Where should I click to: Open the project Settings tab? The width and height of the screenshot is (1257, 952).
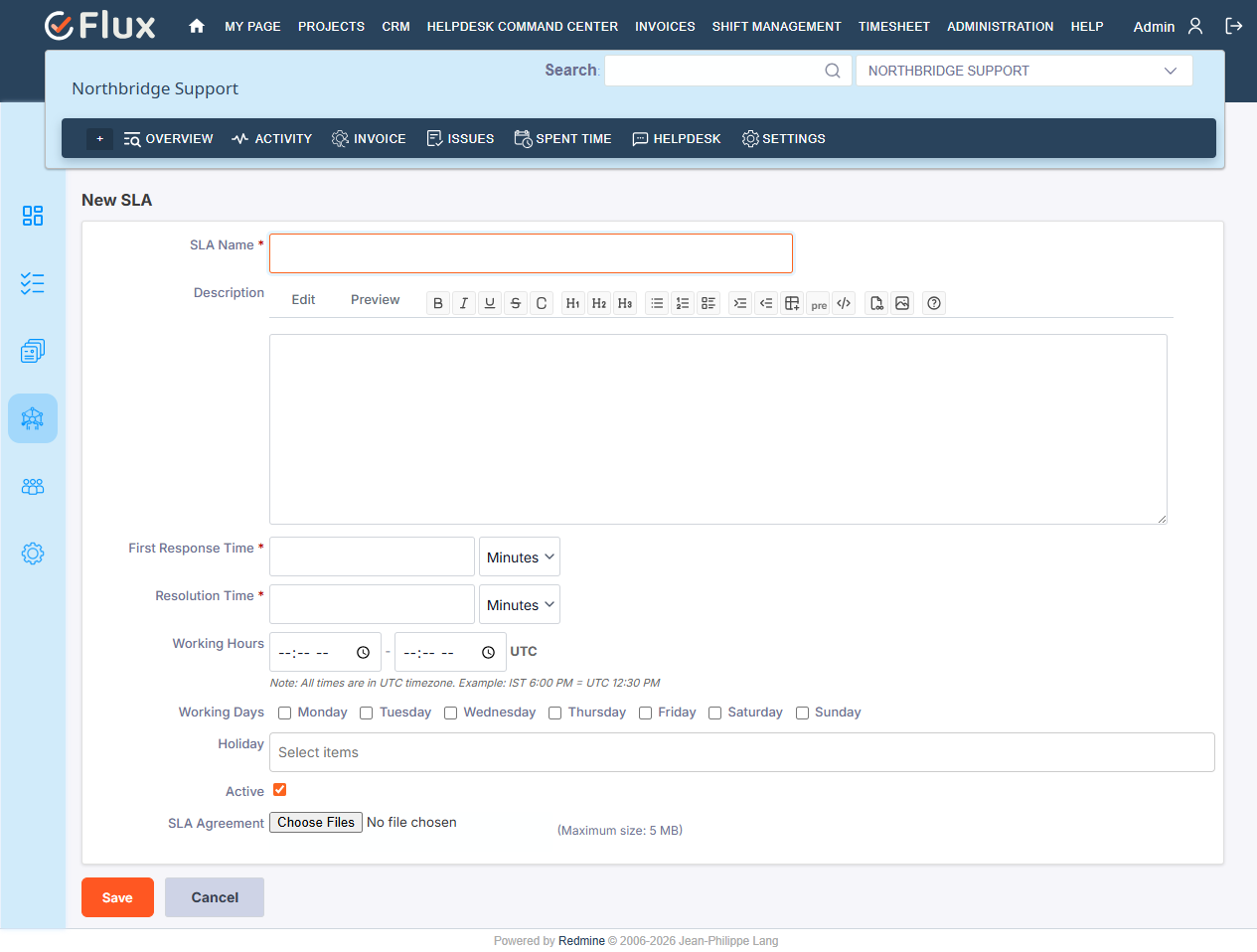point(783,139)
